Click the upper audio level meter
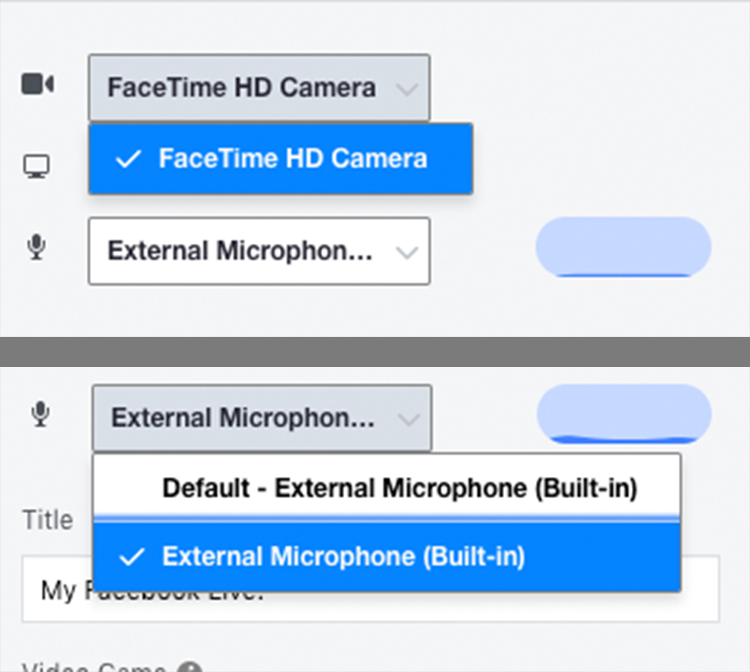Image resolution: width=750 pixels, height=672 pixels. point(623,247)
